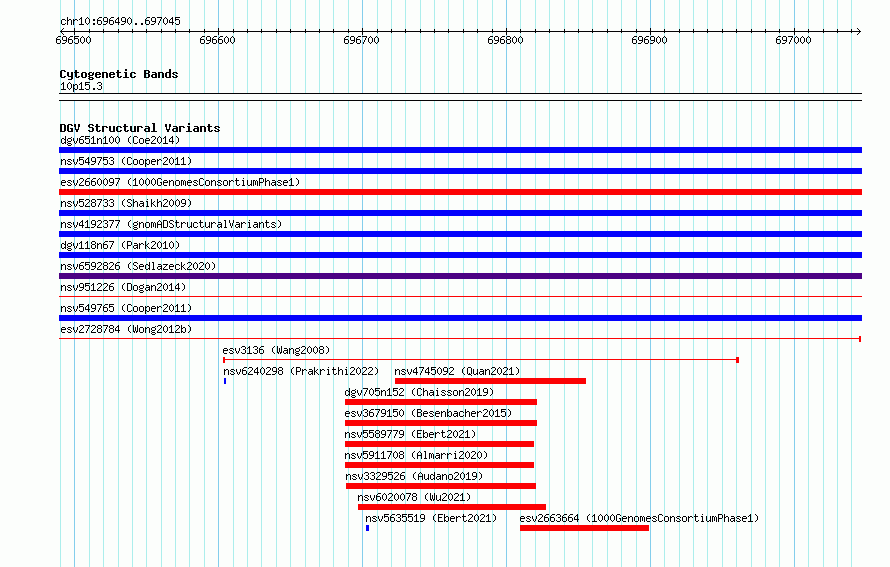Click the 10p15.3 cytogenetic band line
Image resolution: width=890 pixels, height=567 pixels.
pos(460,97)
